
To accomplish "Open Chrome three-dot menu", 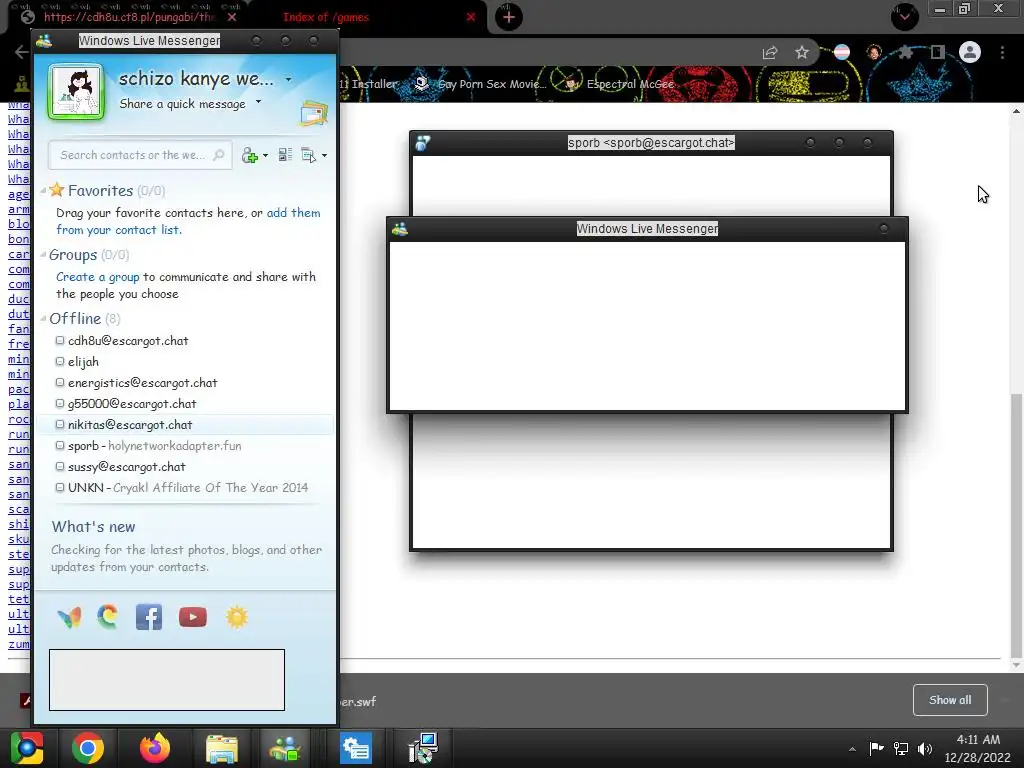I will 1002,52.
